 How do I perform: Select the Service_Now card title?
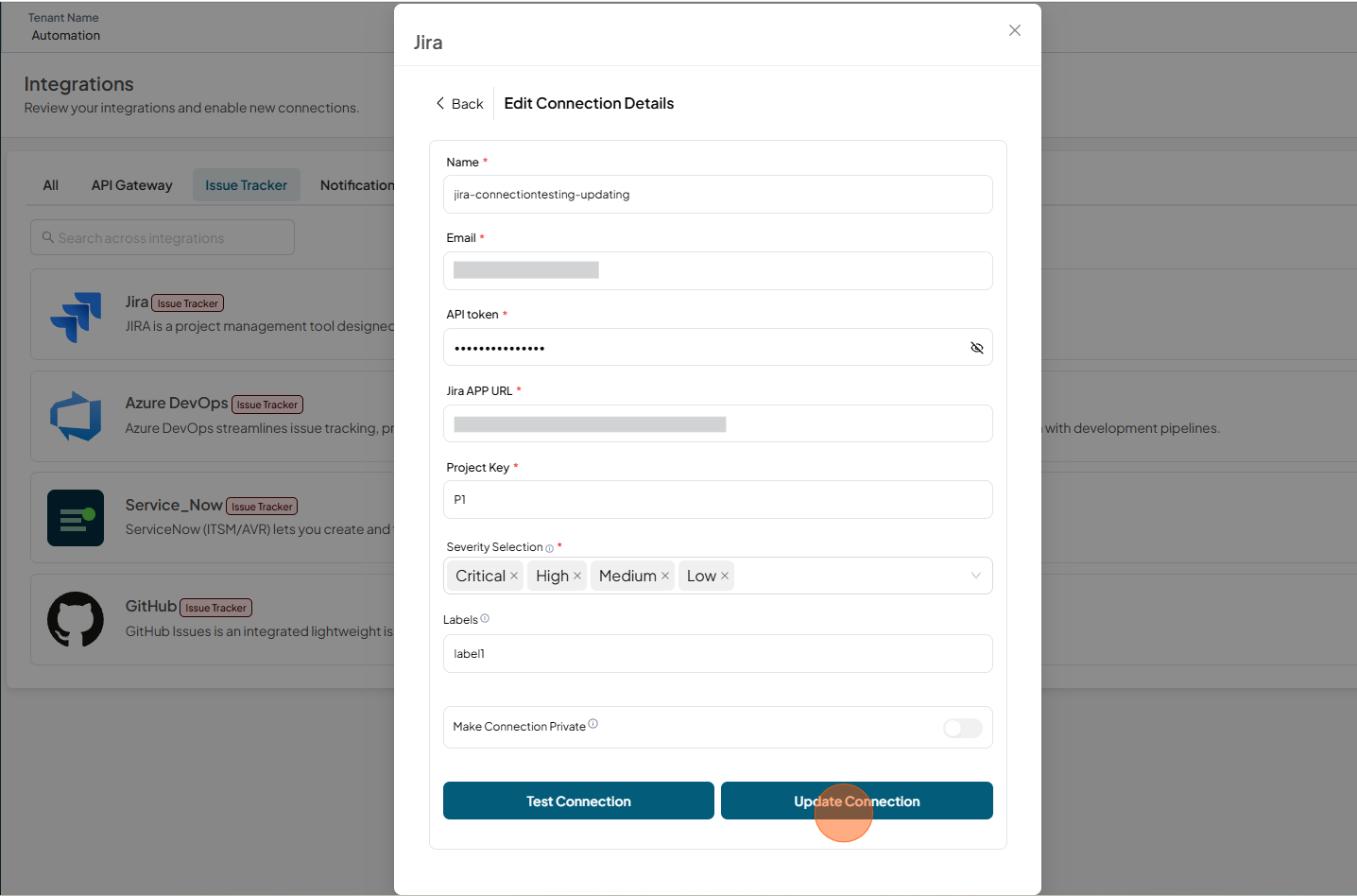(x=174, y=506)
